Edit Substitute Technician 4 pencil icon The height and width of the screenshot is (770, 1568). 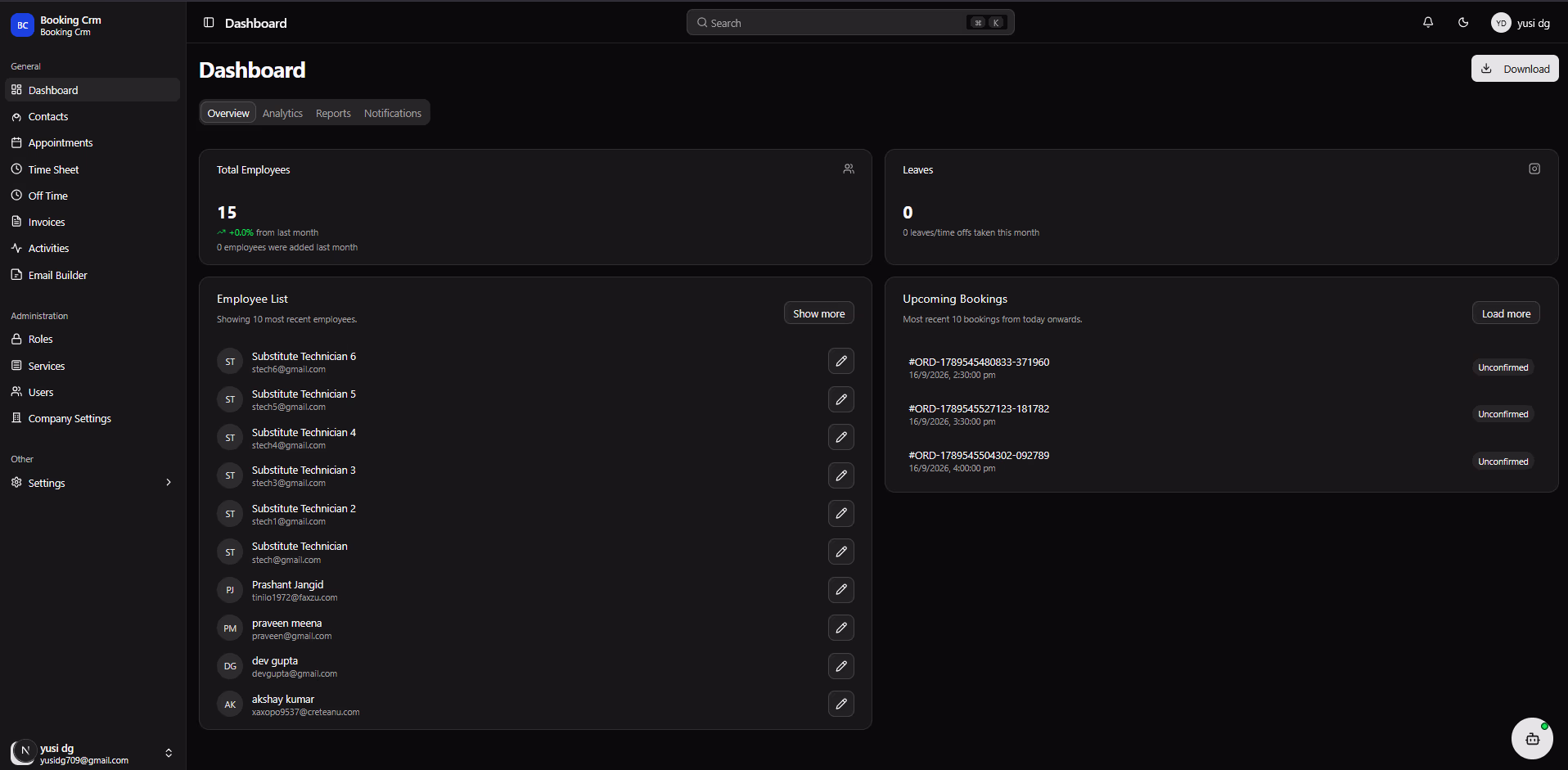click(841, 437)
